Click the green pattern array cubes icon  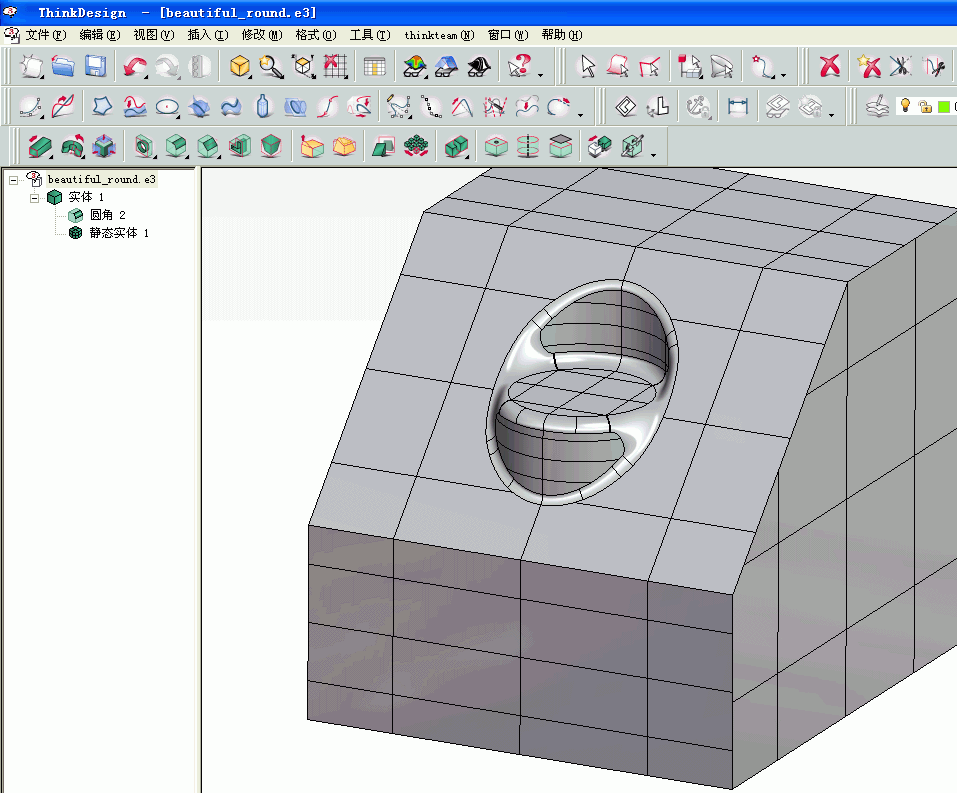(416, 147)
